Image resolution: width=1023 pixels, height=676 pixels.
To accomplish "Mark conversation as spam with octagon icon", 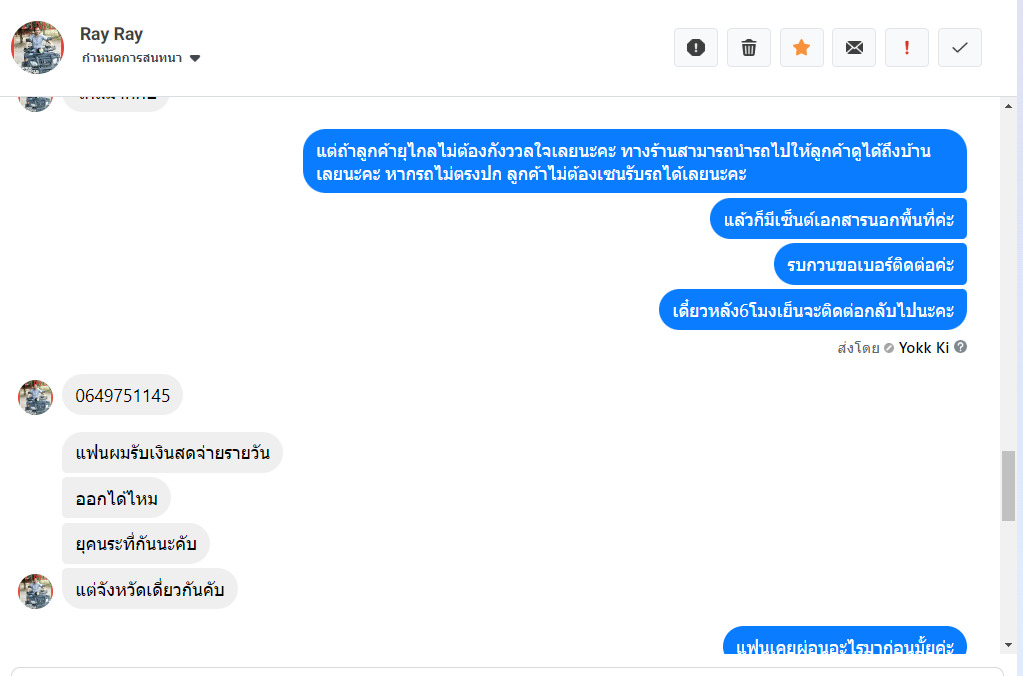I will (x=696, y=47).
